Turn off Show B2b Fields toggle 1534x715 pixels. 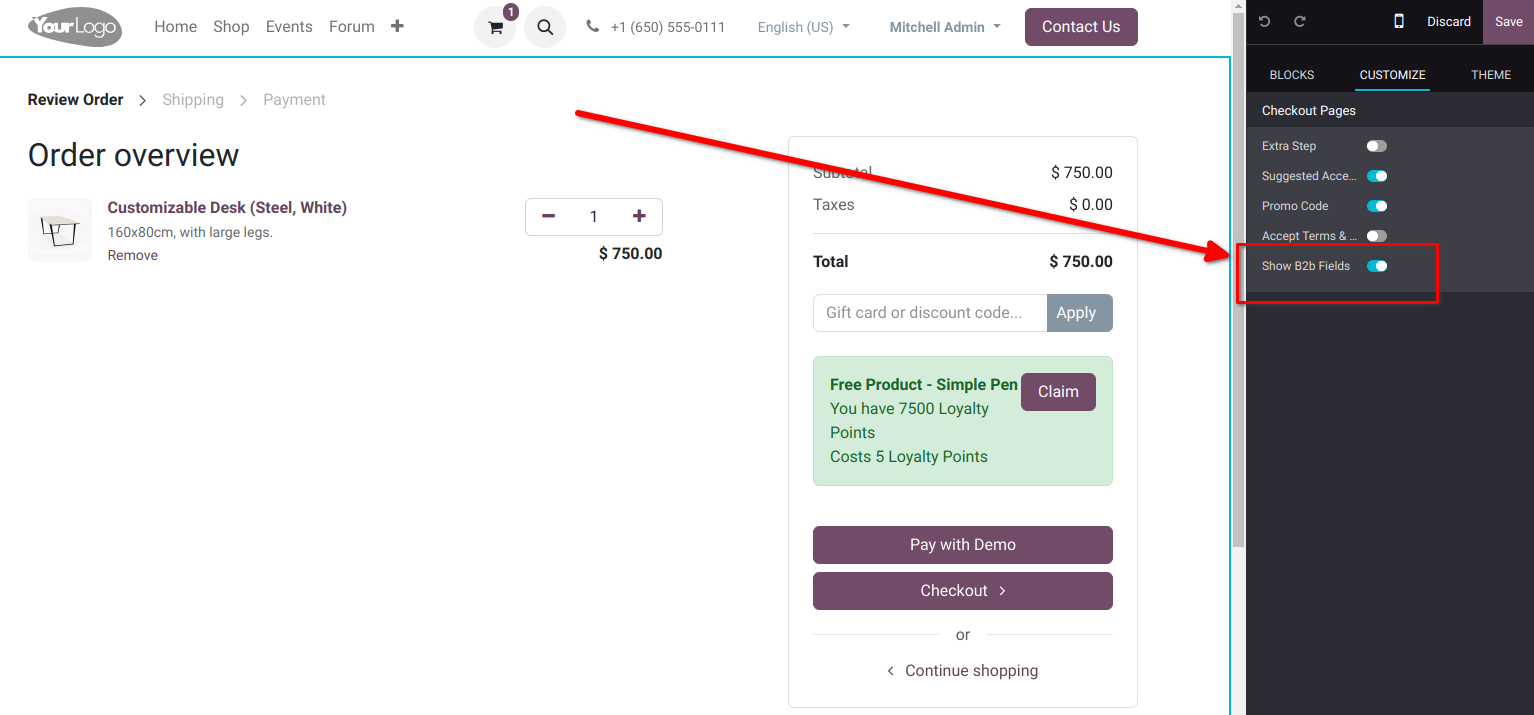tap(1377, 266)
